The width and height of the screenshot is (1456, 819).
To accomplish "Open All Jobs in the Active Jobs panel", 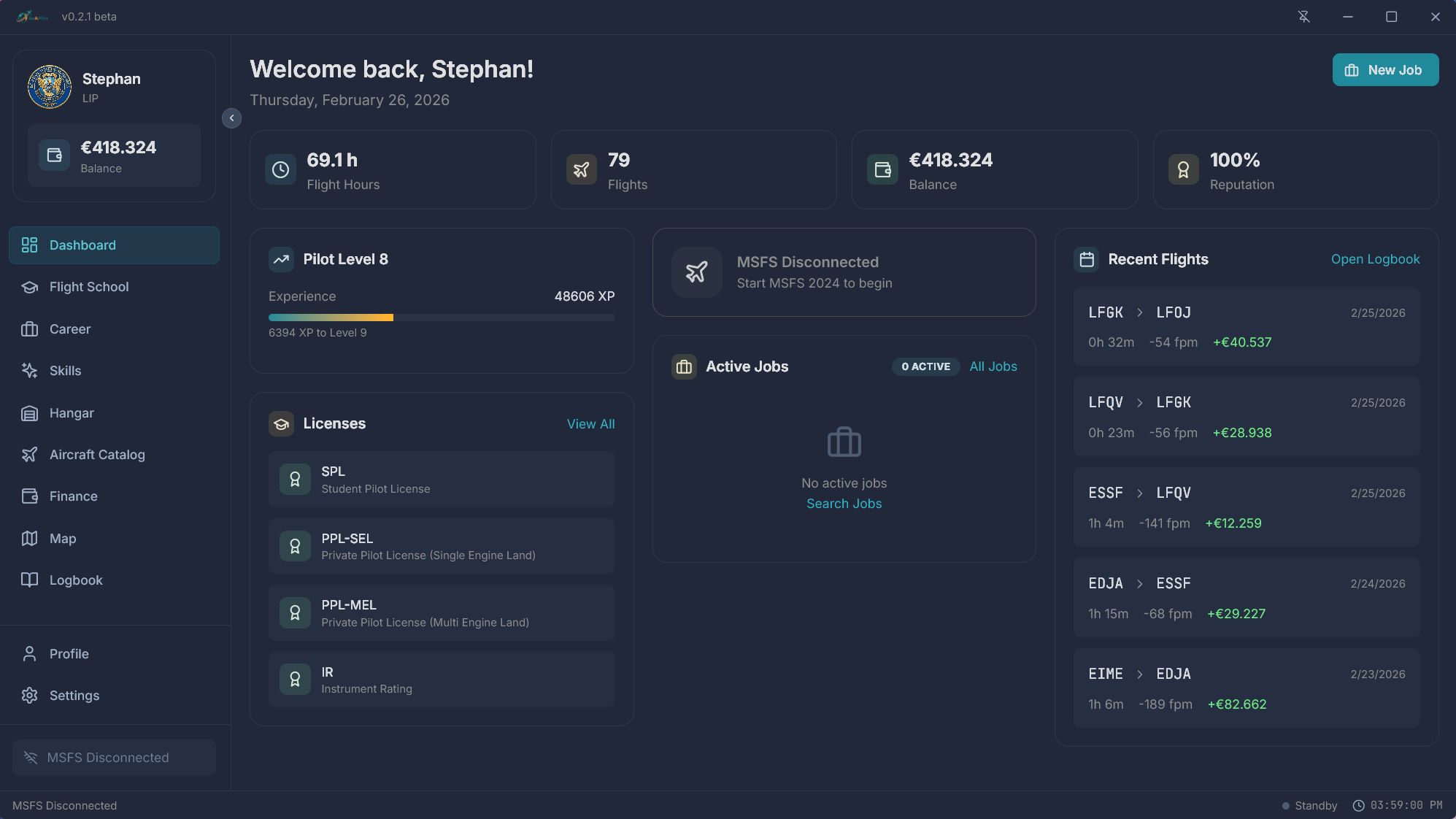I will pos(993,366).
